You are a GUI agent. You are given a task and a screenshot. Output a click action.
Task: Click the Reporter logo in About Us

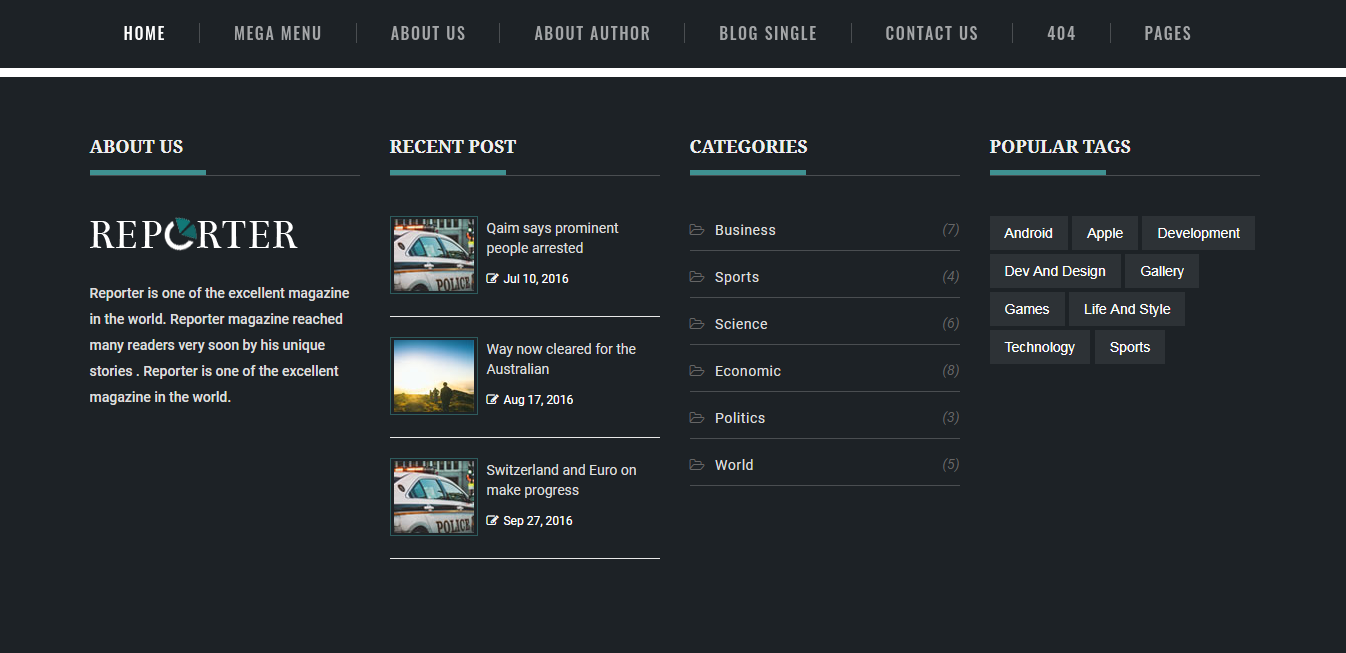[194, 234]
